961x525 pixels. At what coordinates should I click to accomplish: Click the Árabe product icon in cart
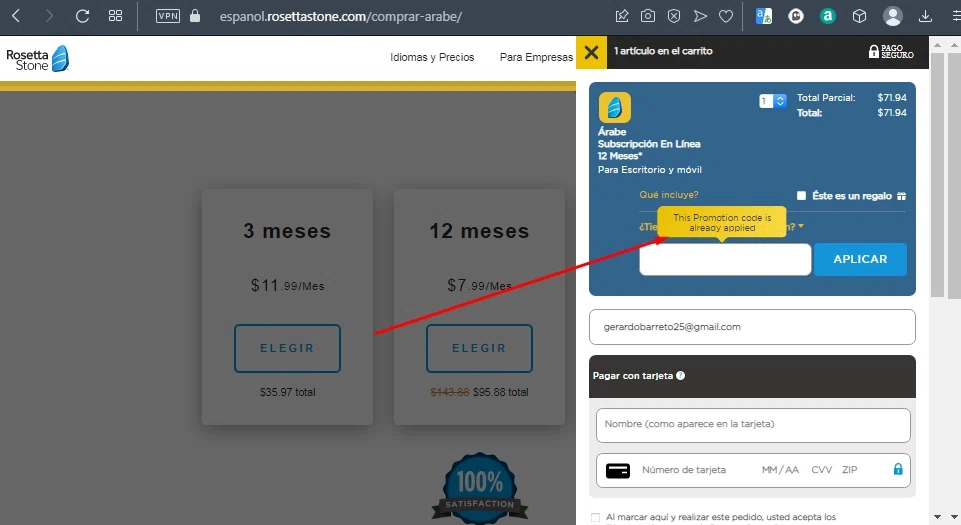point(615,108)
